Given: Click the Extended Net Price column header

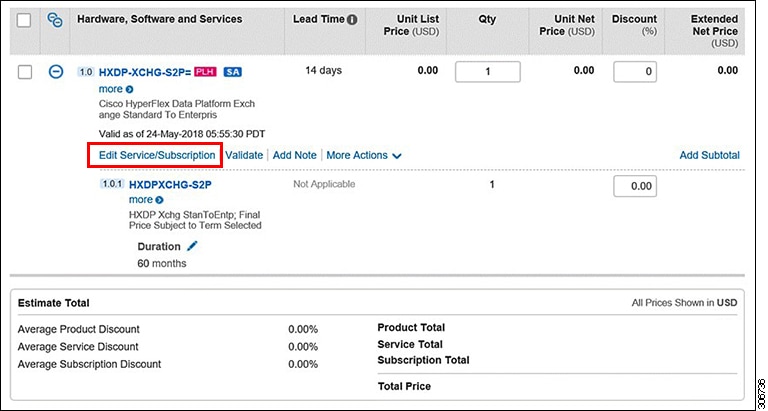Looking at the screenshot, I should point(714,31).
